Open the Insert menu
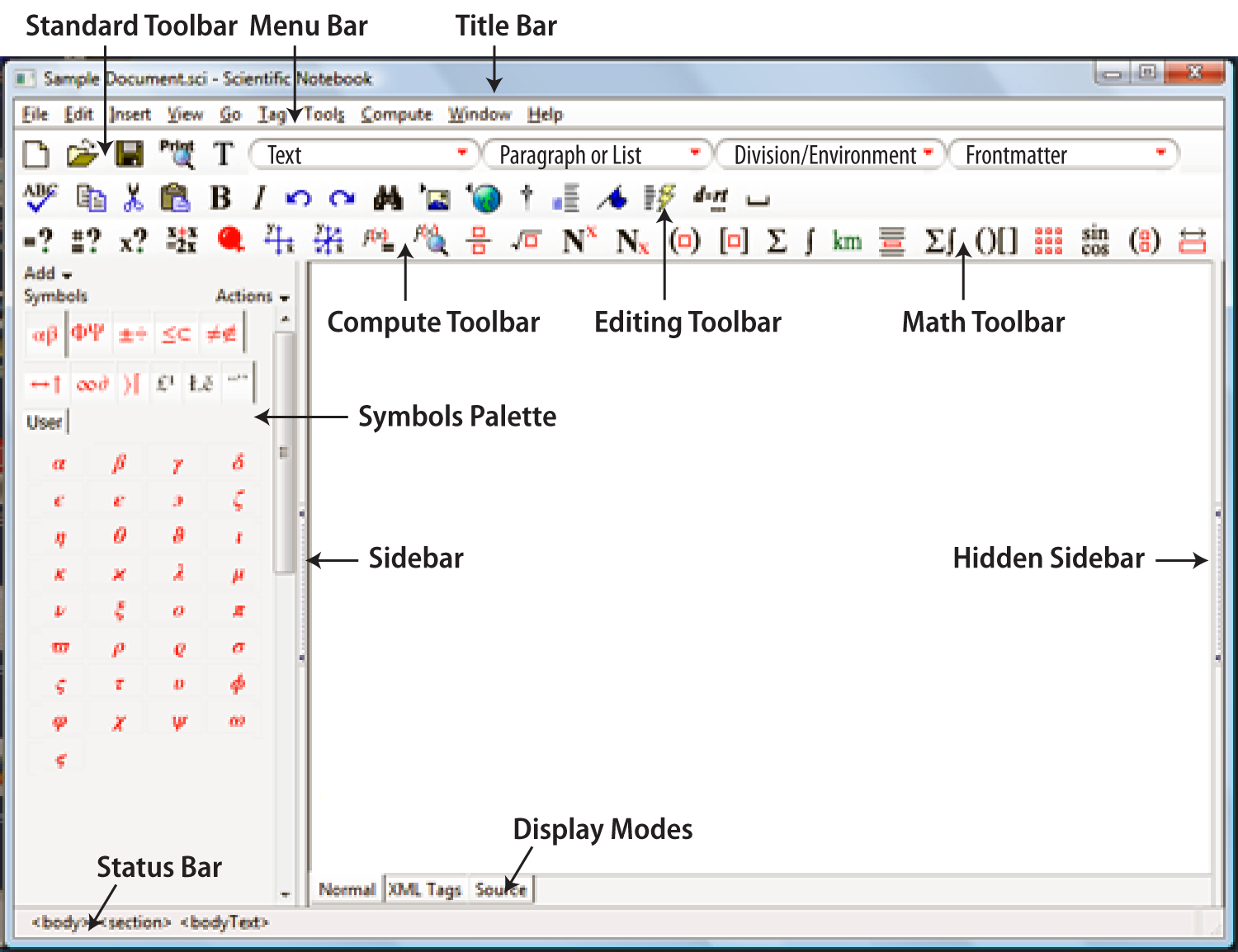The height and width of the screenshot is (952, 1238). click(x=130, y=114)
